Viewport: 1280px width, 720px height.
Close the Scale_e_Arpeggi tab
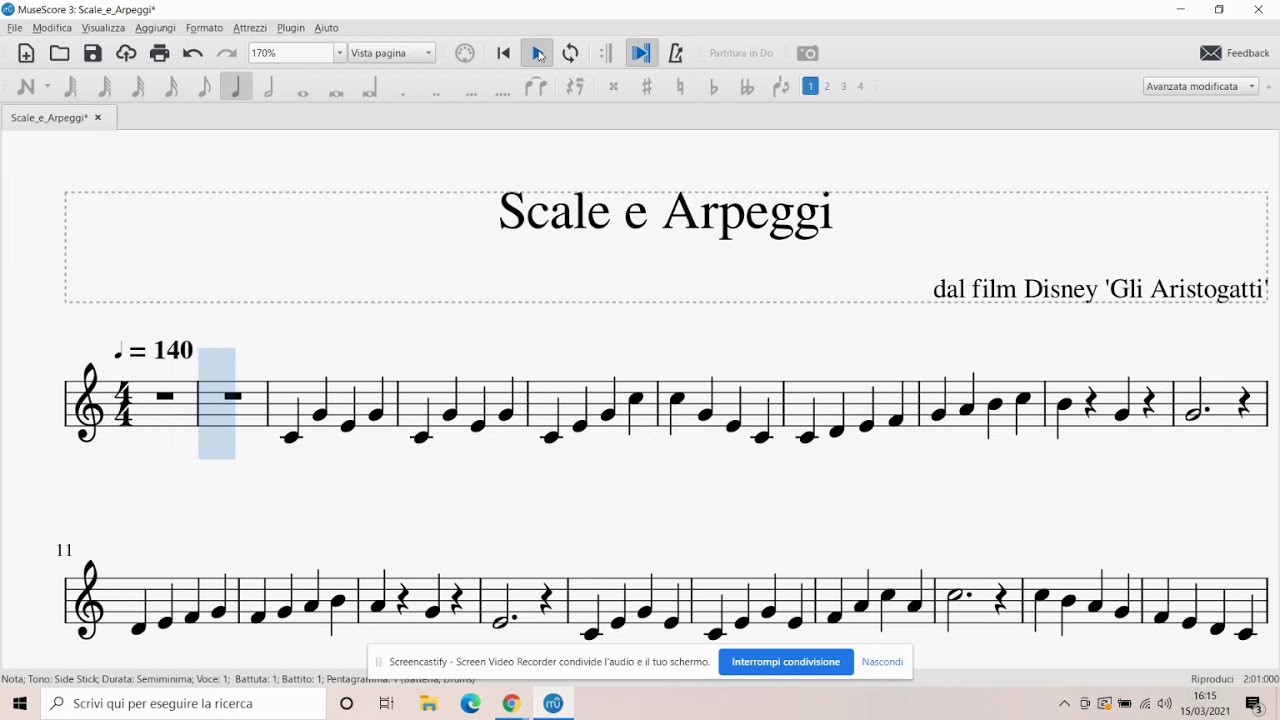click(x=98, y=118)
